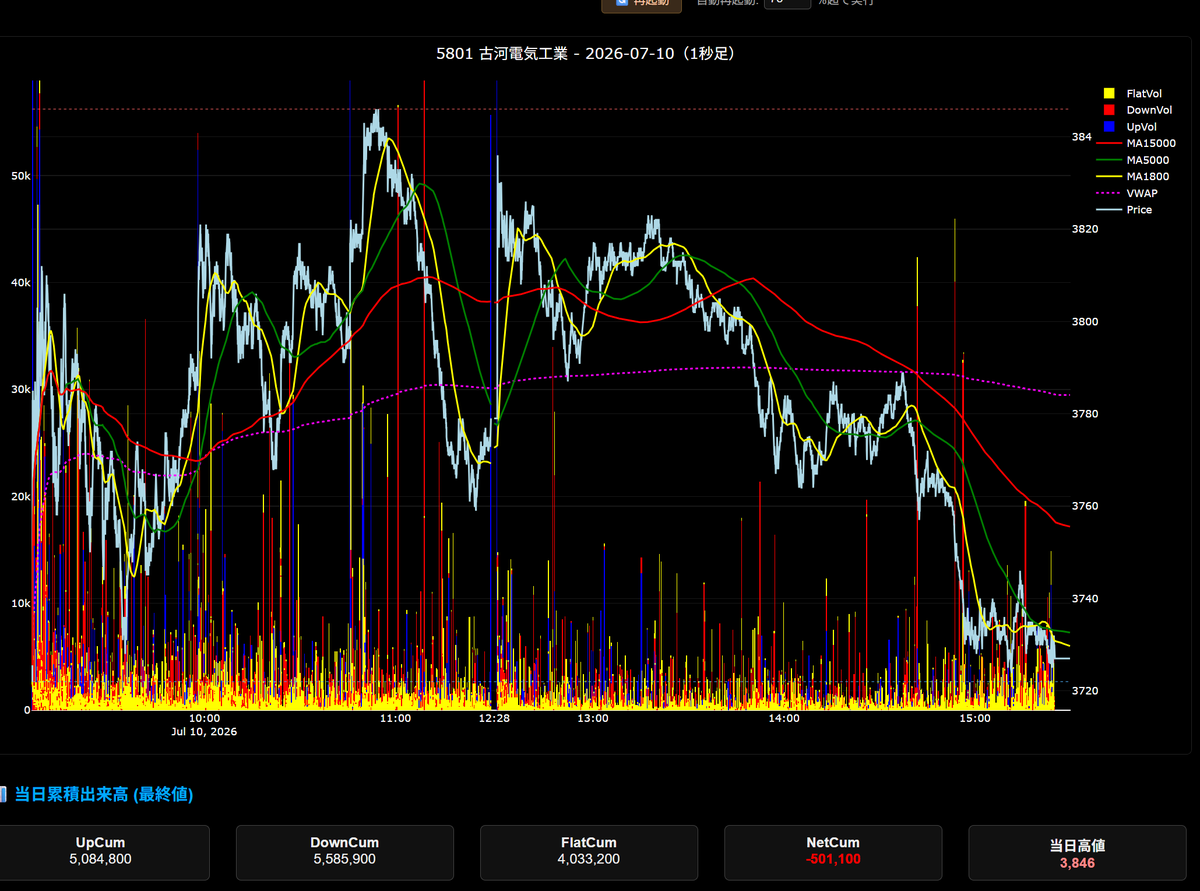This screenshot has width=1200, height=891.
Task: Click the 3780 price axis label
Action: click(x=1086, y=414)
